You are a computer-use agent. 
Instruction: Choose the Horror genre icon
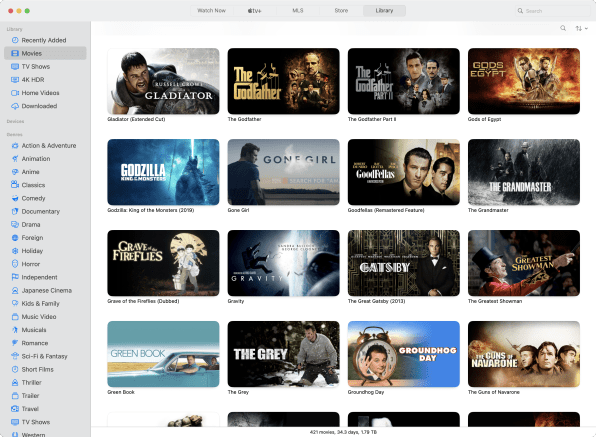click(15, 264)
